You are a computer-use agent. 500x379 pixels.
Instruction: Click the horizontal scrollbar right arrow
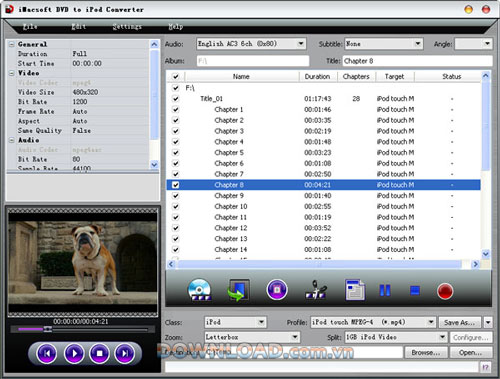475,264
